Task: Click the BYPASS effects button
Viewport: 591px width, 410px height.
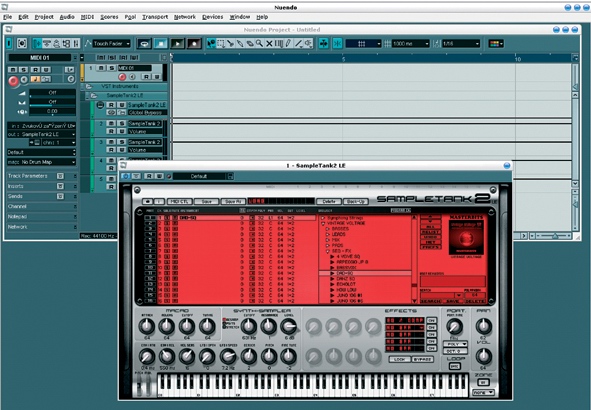Action: [422, 360]
